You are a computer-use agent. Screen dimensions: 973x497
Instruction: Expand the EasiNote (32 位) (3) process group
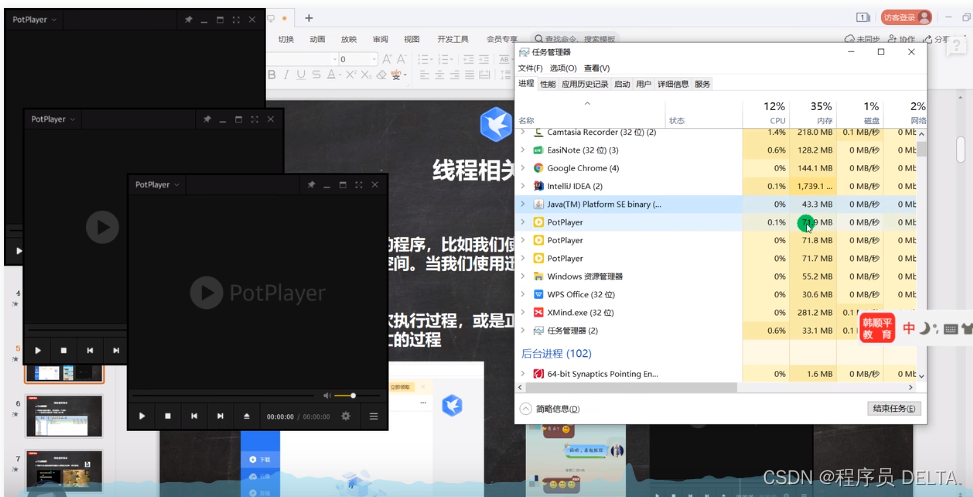click(522, 150)
